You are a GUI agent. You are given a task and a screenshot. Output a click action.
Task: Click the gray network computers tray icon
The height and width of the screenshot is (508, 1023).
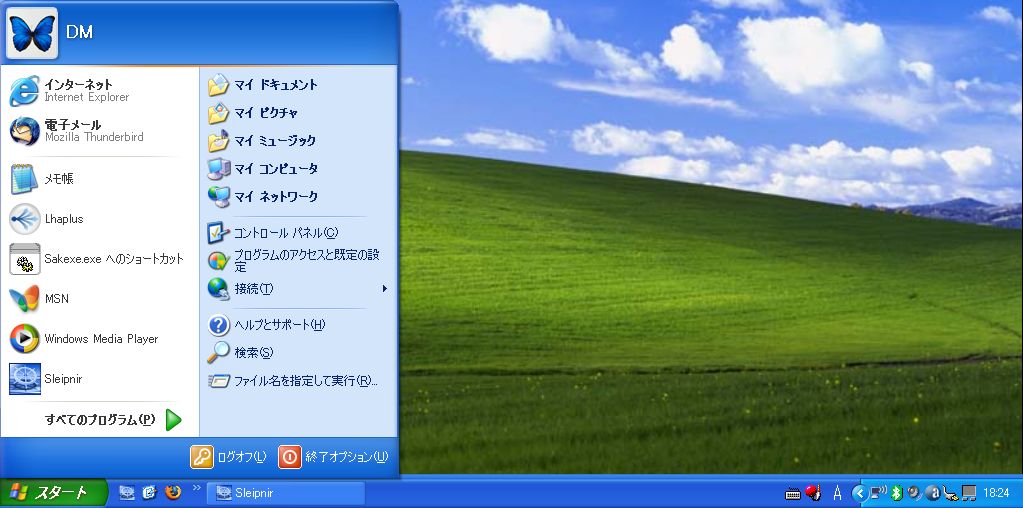point(970,493)
